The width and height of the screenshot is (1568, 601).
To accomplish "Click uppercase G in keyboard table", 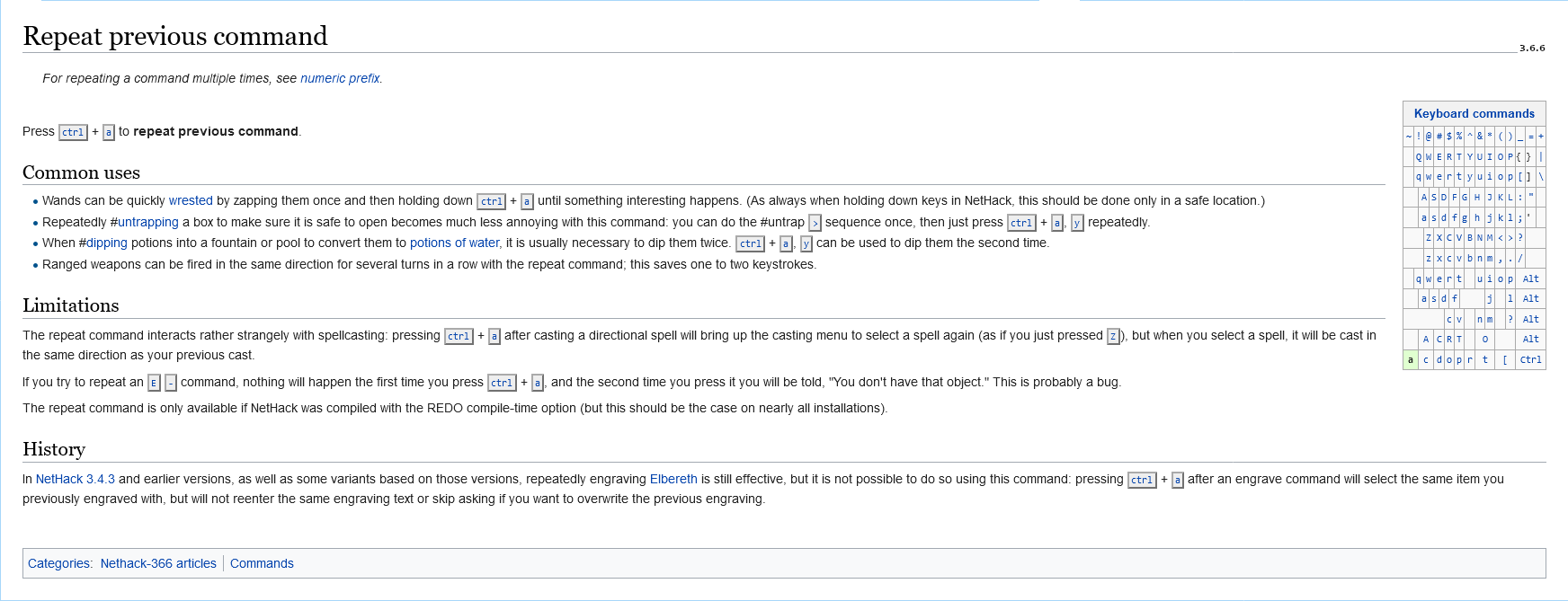I will click(x=1465, y=197).
